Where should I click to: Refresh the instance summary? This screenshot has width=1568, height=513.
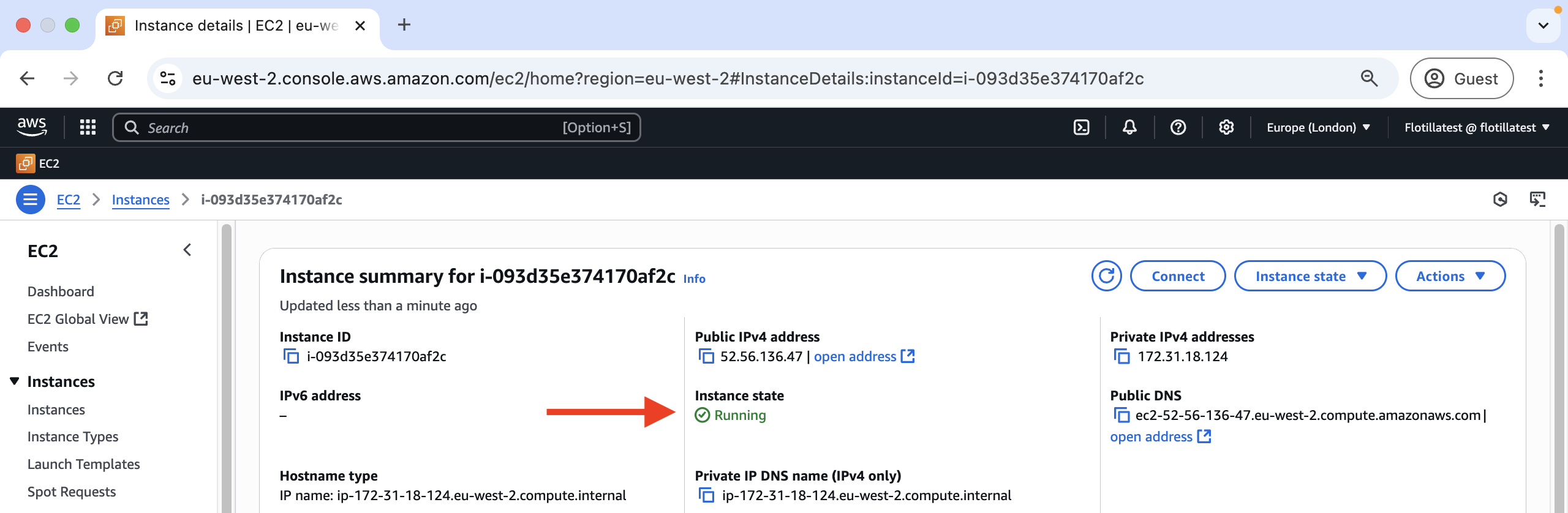[1106, 276]
